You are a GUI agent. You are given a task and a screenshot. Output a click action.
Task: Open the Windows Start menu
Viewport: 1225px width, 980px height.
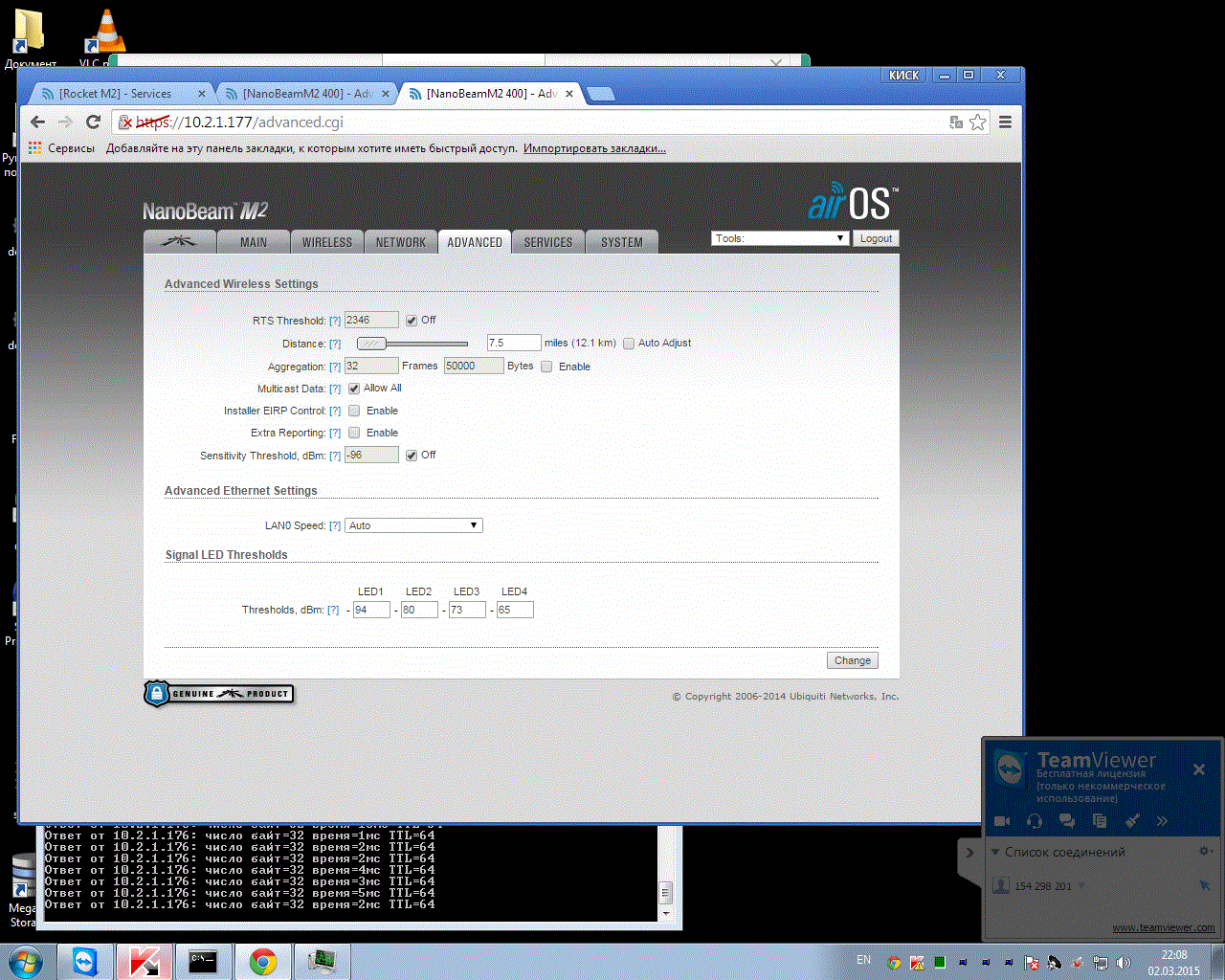[26, 961]
